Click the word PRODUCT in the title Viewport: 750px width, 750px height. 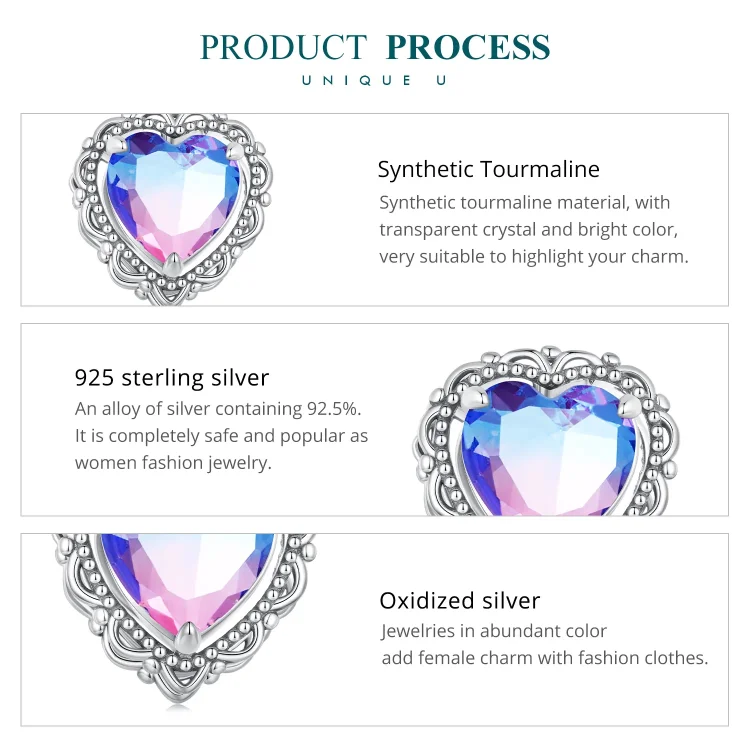point(284,47)
